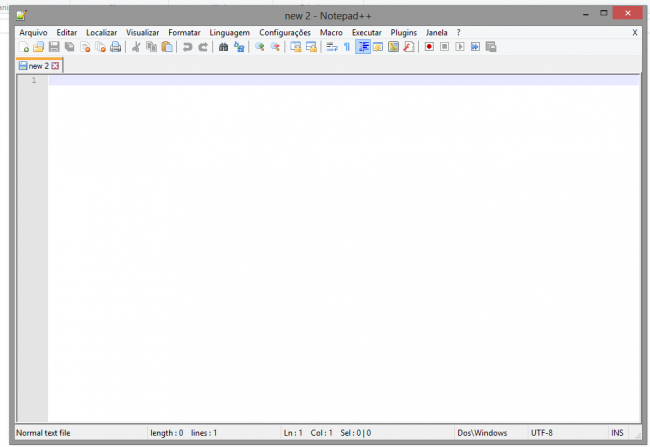Image resolution: width=650 pixels, height=447 pixels.
Task: Maximize the Notepad++ window
Action: tap(604, 13)
